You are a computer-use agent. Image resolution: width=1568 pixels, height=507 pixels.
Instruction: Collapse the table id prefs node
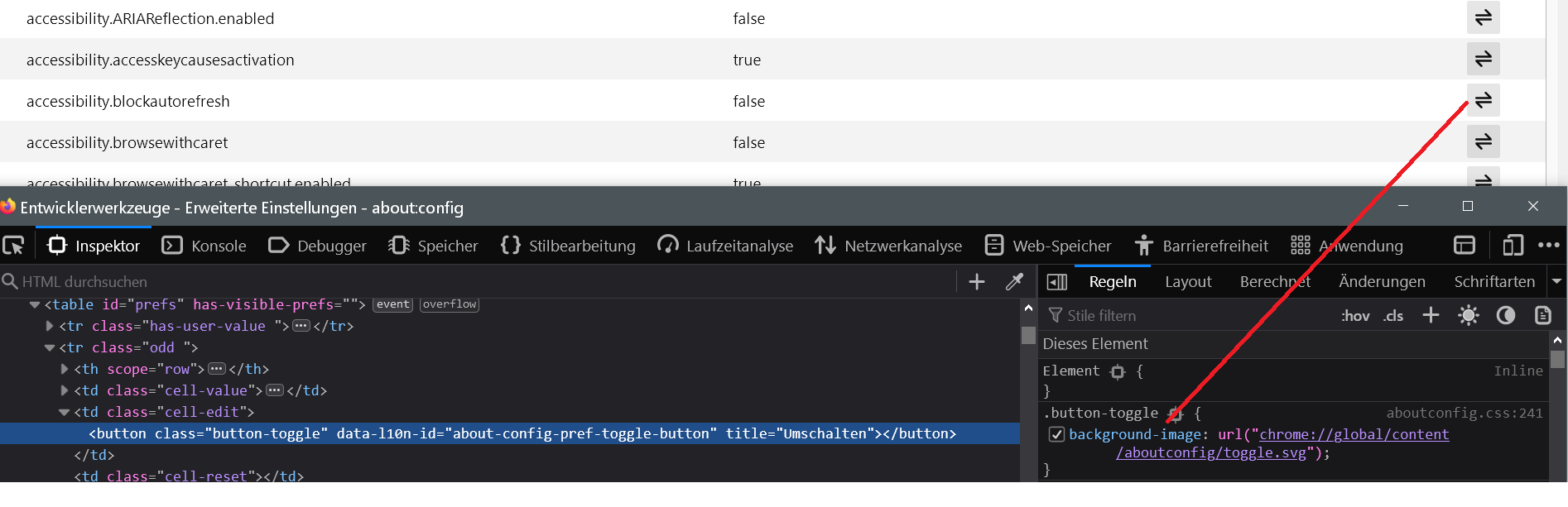[x=35, y=304]
